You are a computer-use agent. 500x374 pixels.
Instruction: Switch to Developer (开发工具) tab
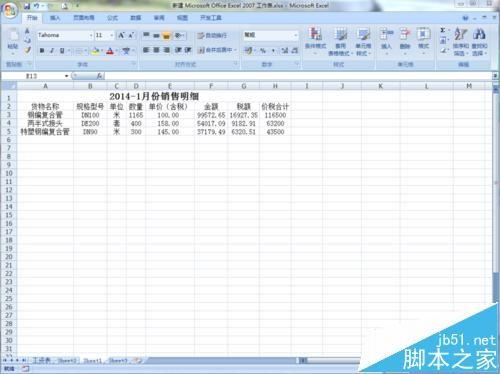coord(211,18)
